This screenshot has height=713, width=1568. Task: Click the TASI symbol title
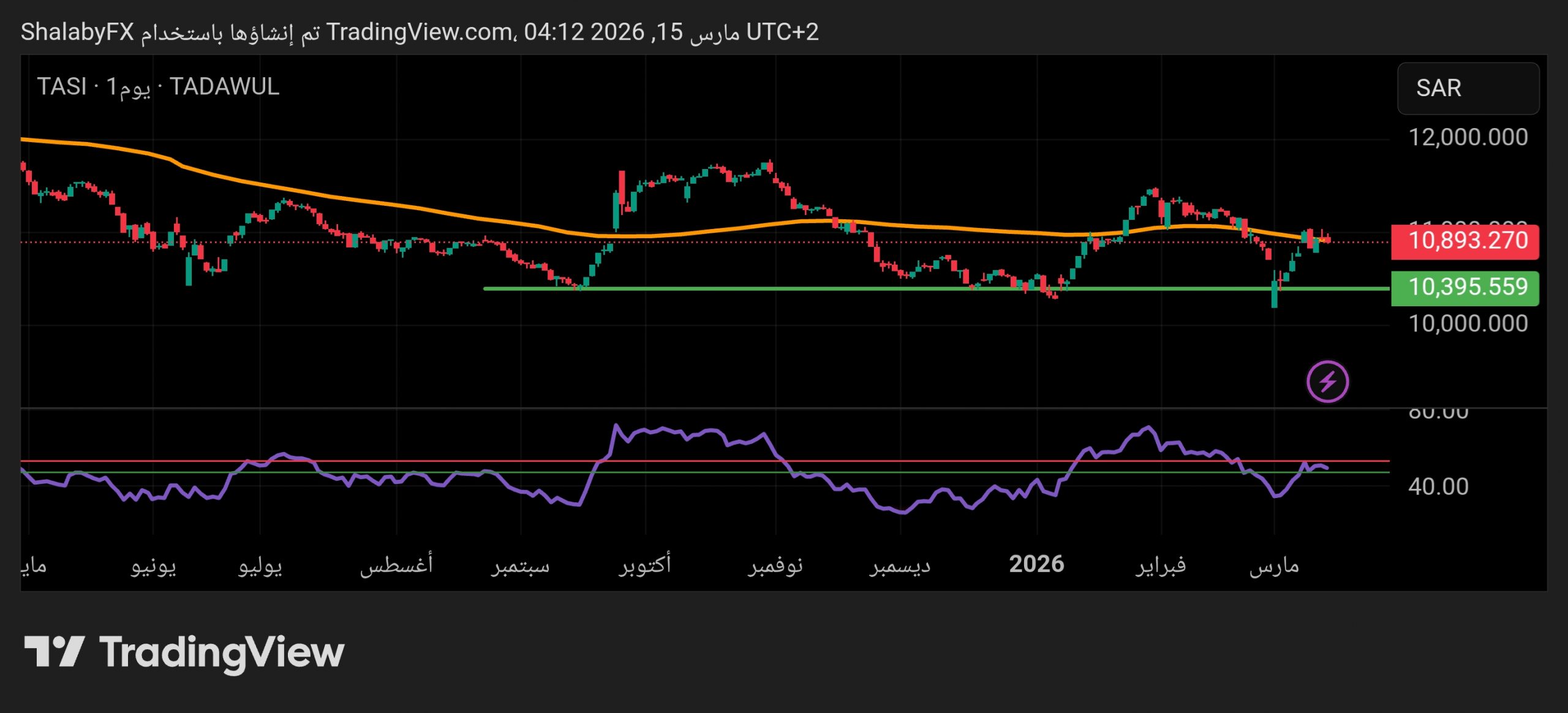[61, 87]
